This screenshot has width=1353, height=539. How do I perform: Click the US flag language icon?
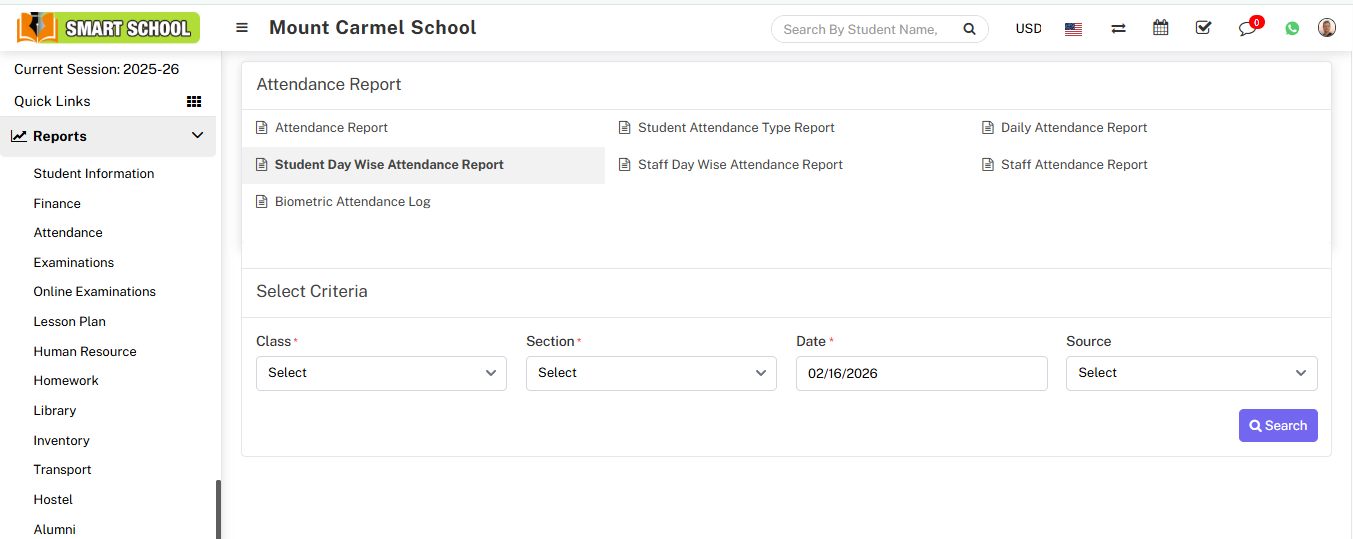[x=1073, y=29]
